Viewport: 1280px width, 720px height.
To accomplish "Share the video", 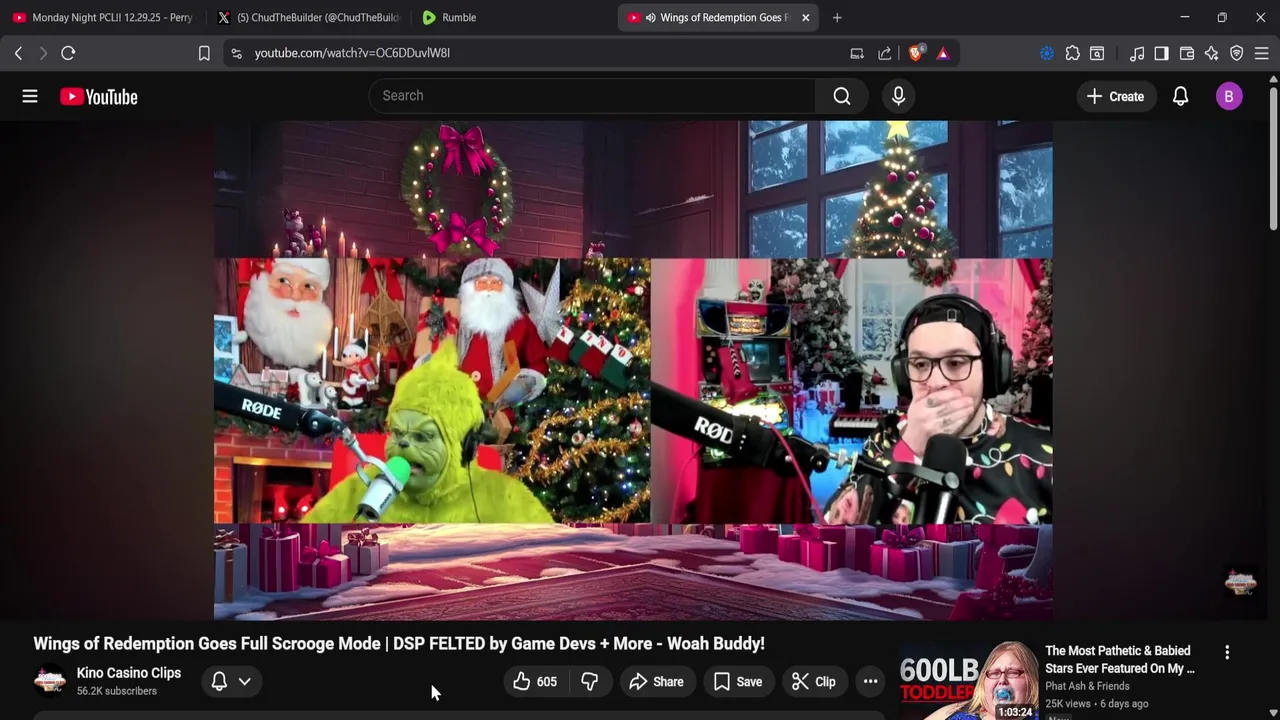I will tap(656, 682).
